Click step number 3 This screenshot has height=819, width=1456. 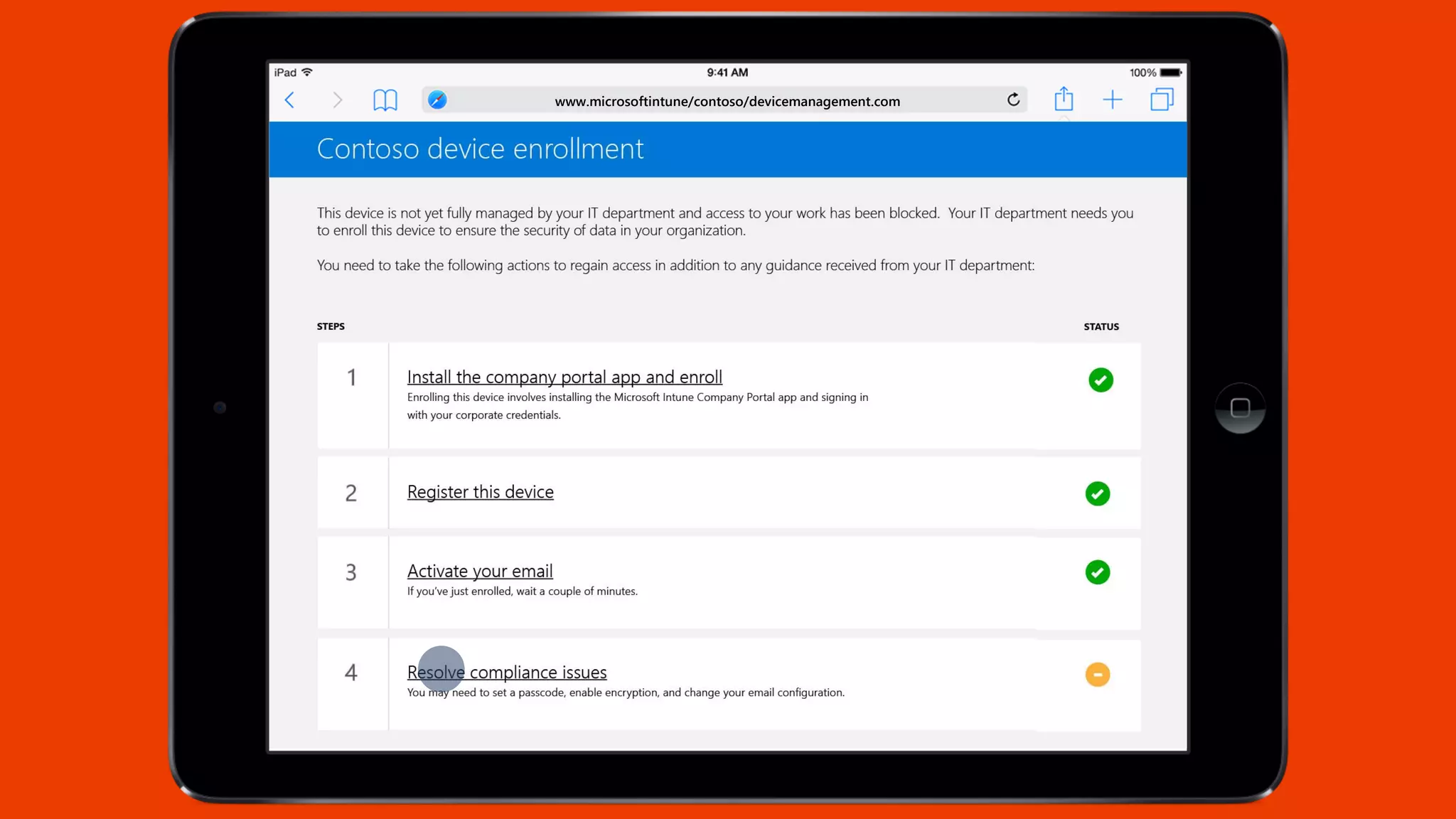(351, 572)
